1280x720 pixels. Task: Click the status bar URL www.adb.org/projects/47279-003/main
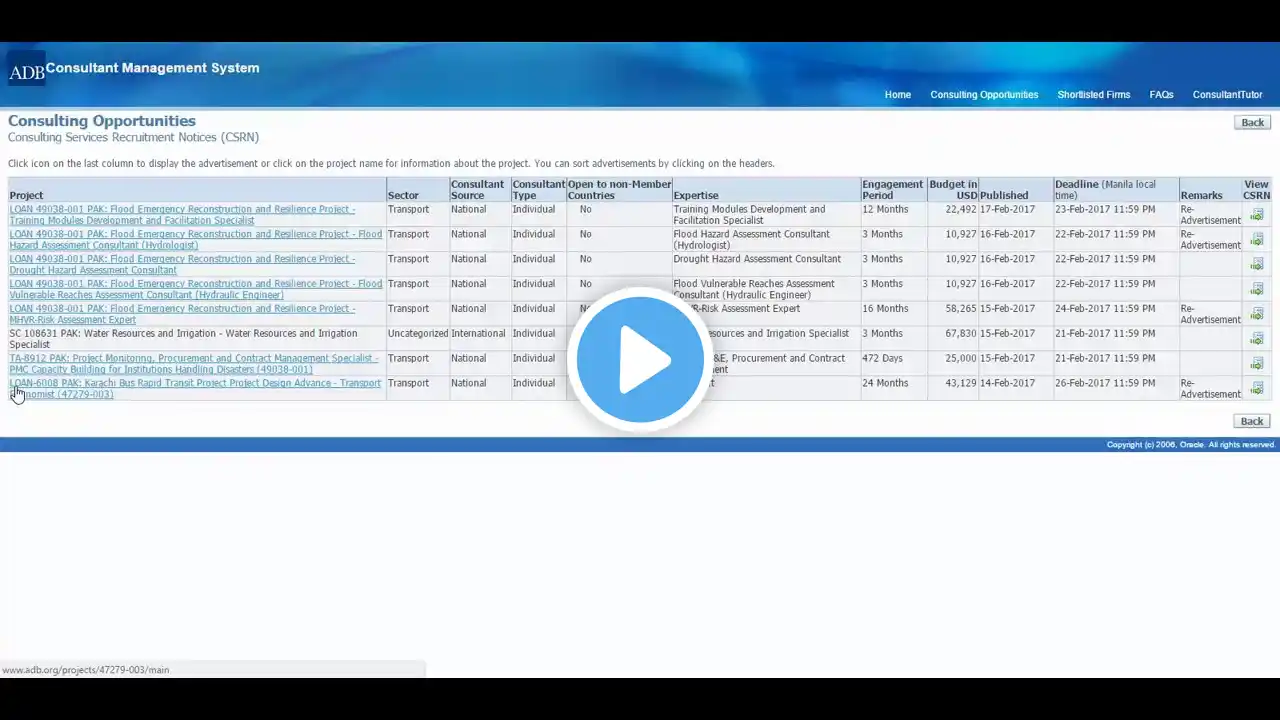[x=86, y=669]
